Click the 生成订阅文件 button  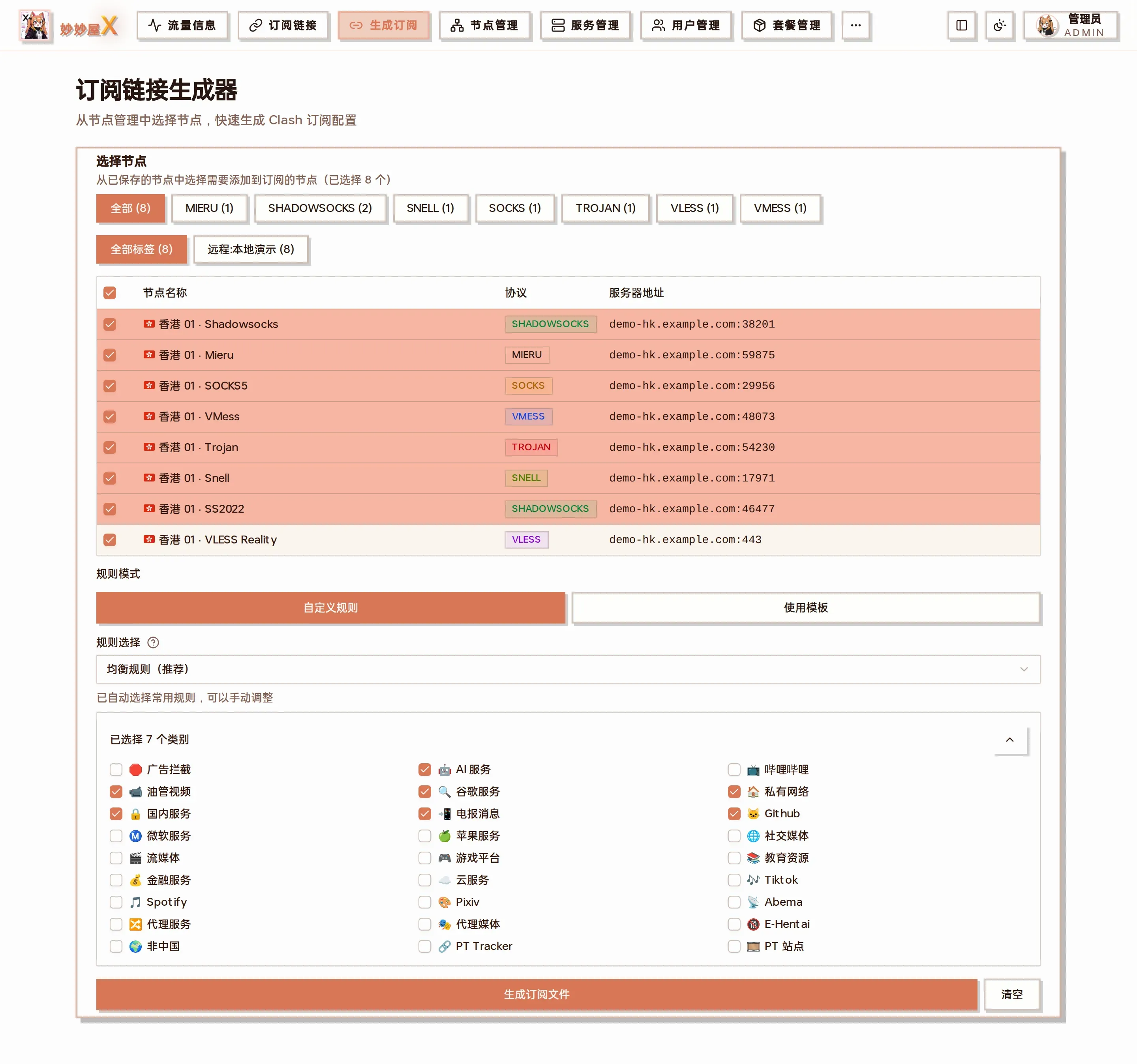point(537,994)
